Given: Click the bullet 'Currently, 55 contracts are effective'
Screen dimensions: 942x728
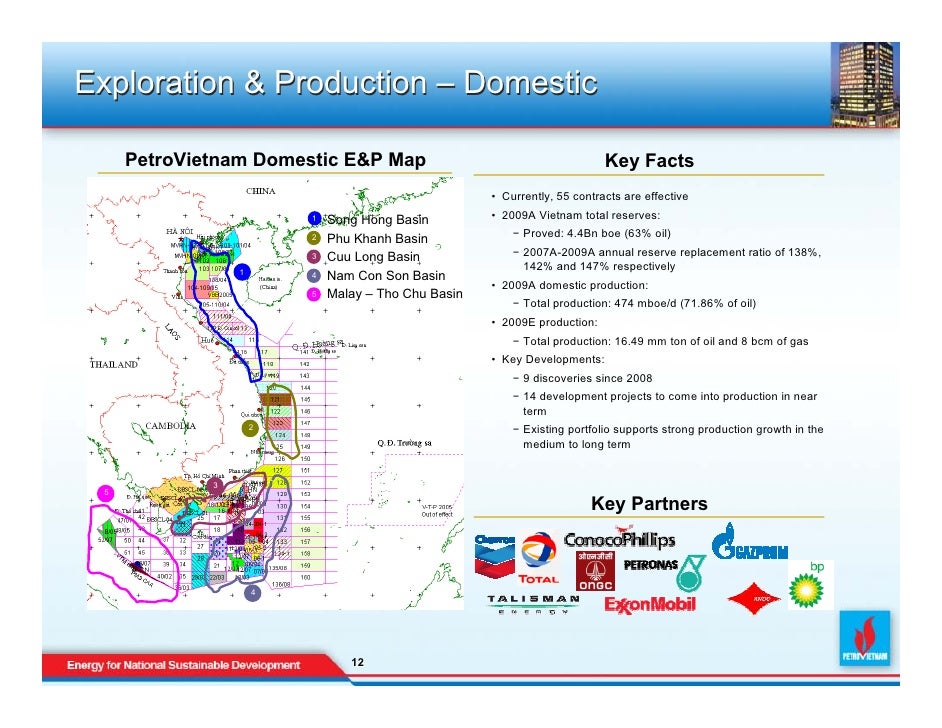Looking at the screenshot, I should pos(595,196).
